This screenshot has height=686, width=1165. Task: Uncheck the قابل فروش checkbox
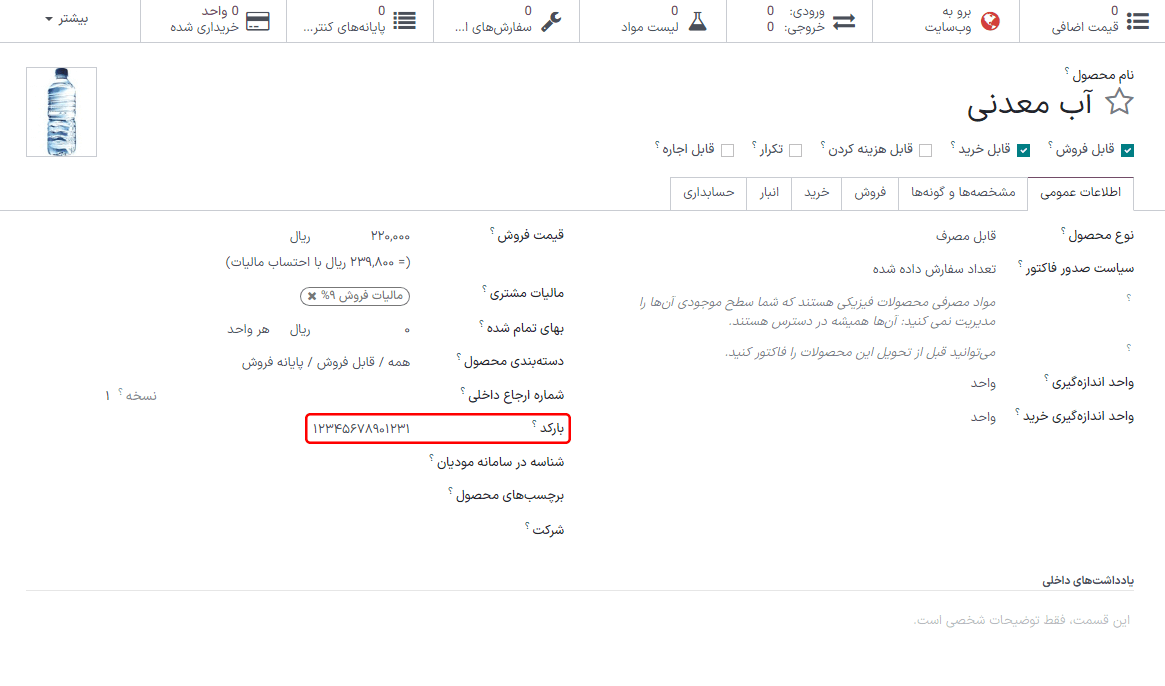[x=1128, y=150]
